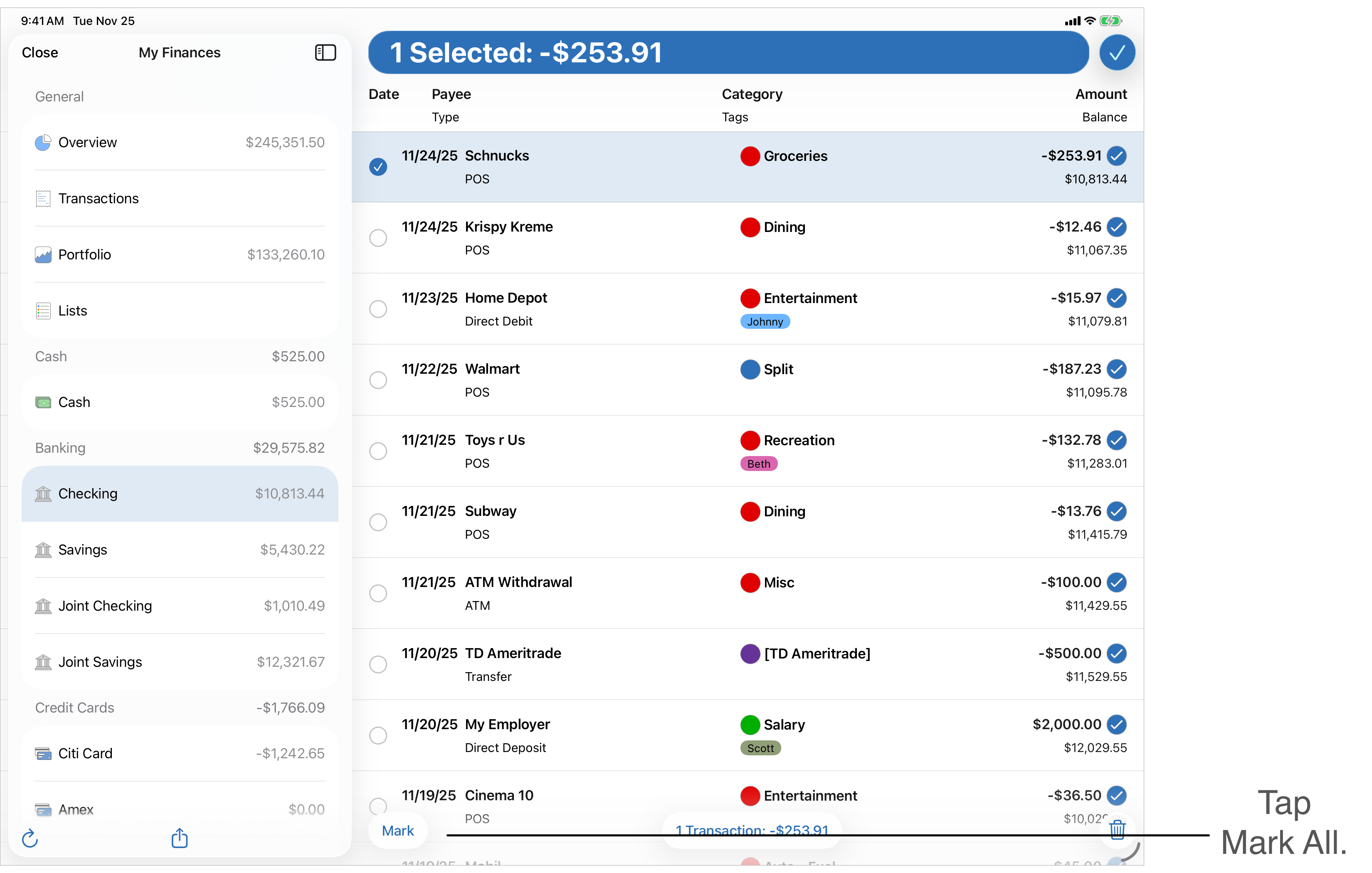Select the Krispy Kreme selection circle
Screen dimensions: 1372x873
click(378, 238)
